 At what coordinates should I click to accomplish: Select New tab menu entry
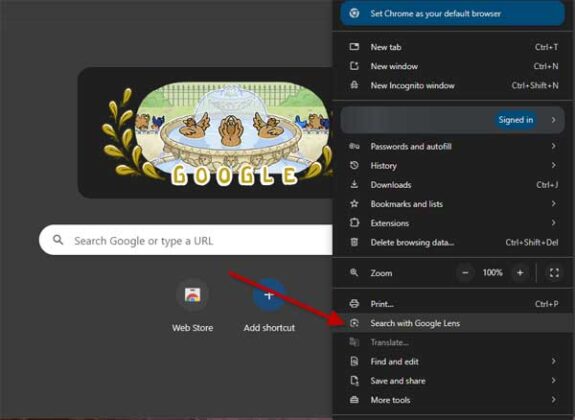tap(453, 47)
